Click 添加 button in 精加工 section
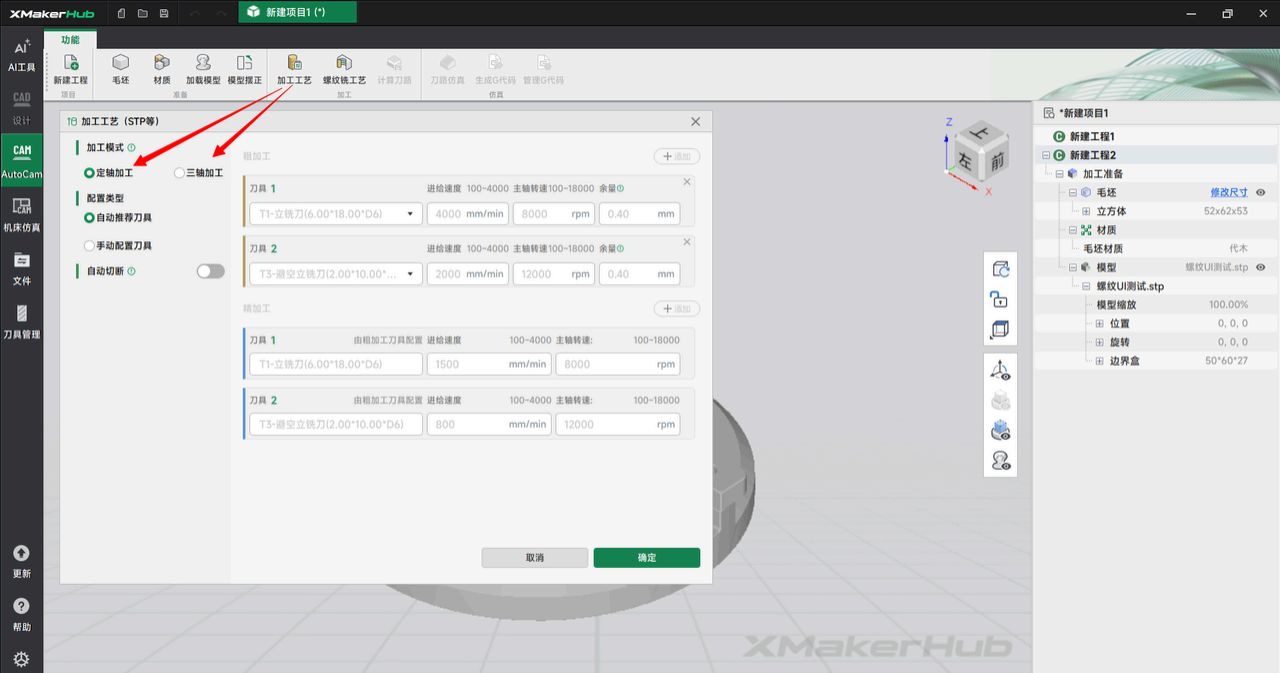Viewport: 1280px width, 673px height. point(677,309)
